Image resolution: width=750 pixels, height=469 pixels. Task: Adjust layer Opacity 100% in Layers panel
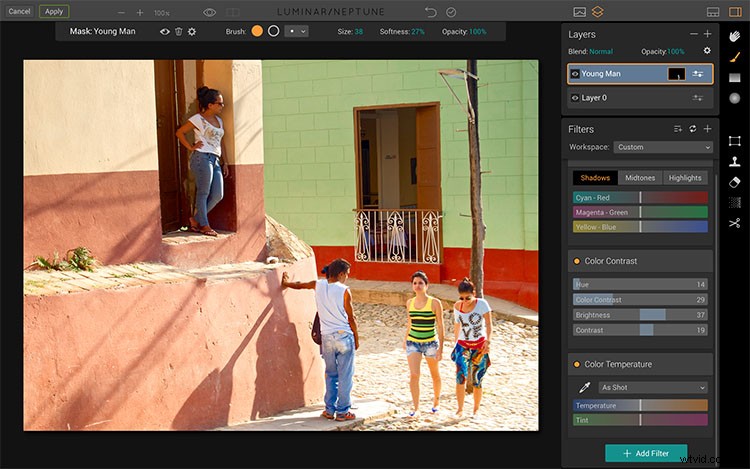676,51
